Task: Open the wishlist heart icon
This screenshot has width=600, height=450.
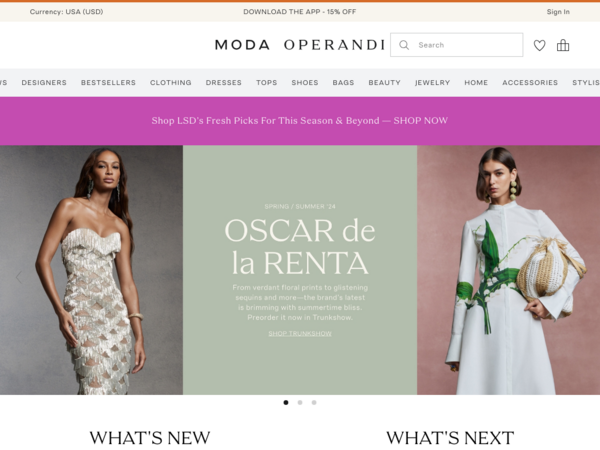Action: pos(540,45)
